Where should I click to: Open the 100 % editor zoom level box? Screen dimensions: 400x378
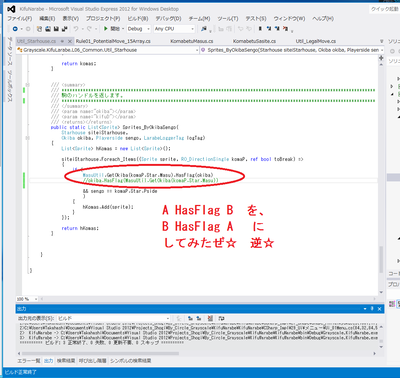tap(27, 299)
